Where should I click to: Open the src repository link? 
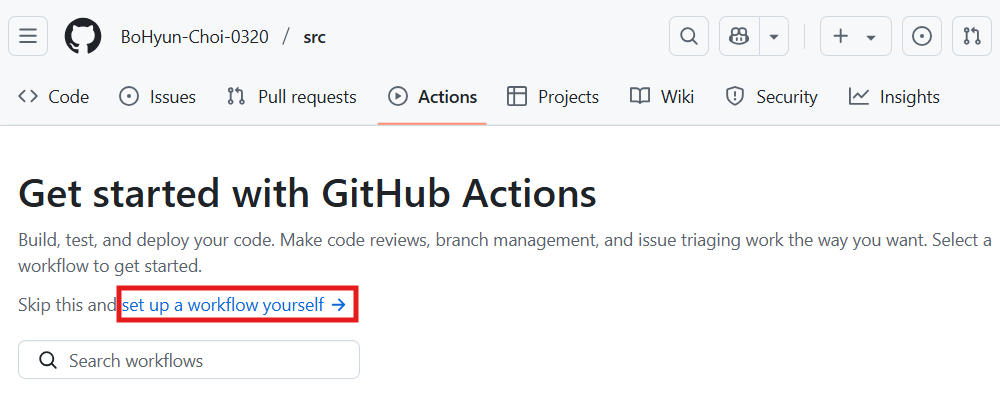[314, 37]
